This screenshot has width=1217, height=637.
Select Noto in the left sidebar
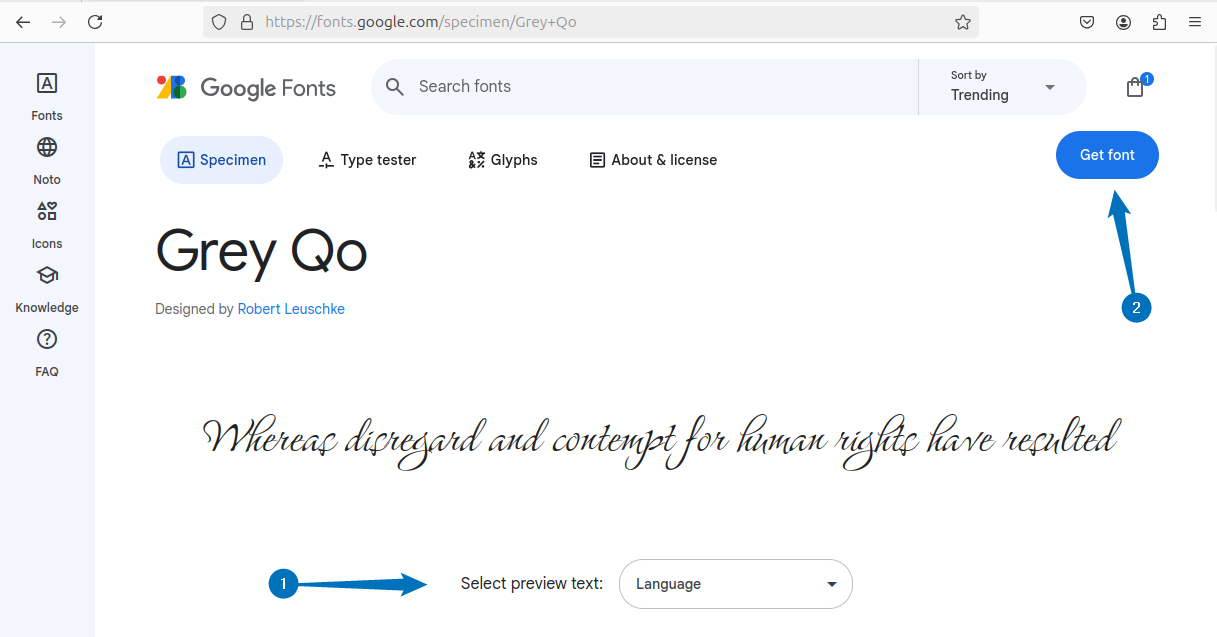tap(46, 159)
